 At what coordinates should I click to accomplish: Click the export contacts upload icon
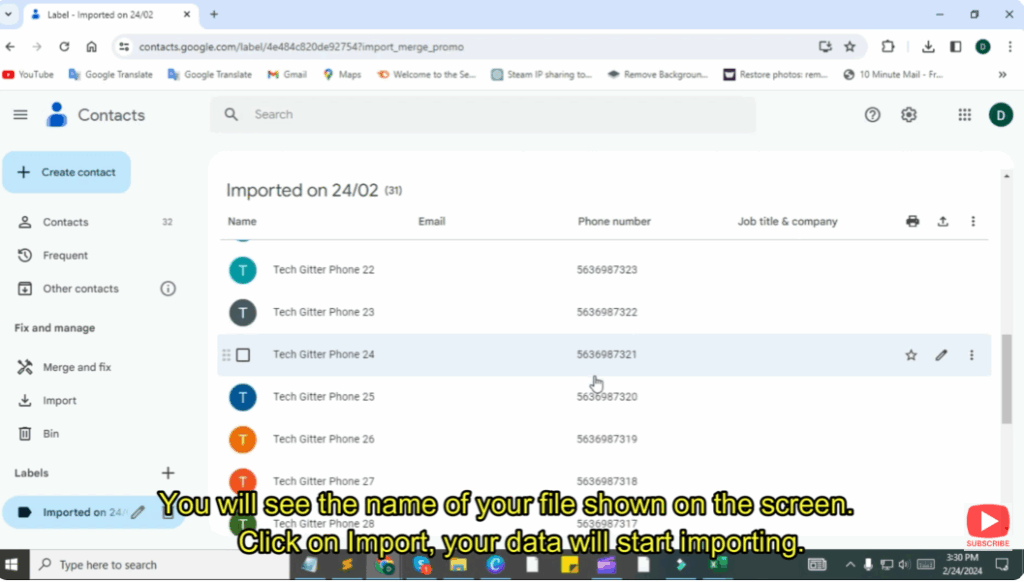[x=942, y=222]
